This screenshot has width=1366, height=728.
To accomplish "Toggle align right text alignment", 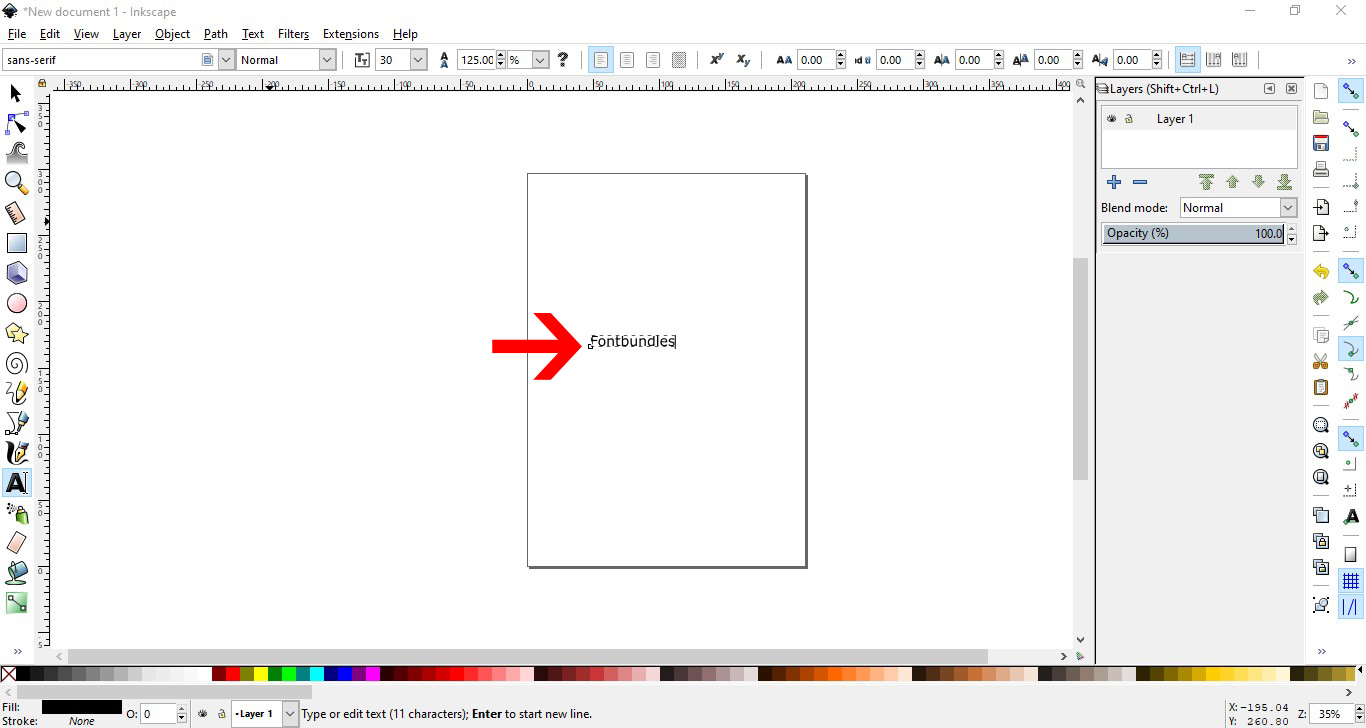I will [x=652, y=60].
